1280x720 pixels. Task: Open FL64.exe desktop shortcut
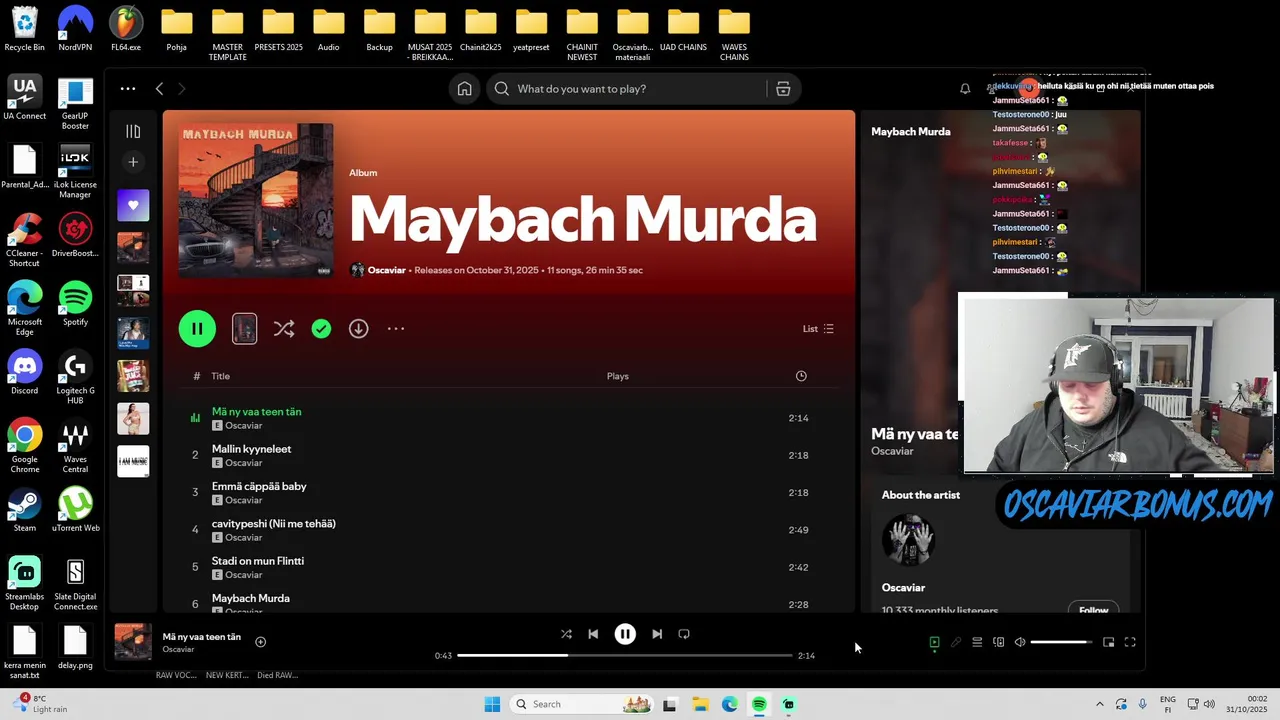coord(126,28)
